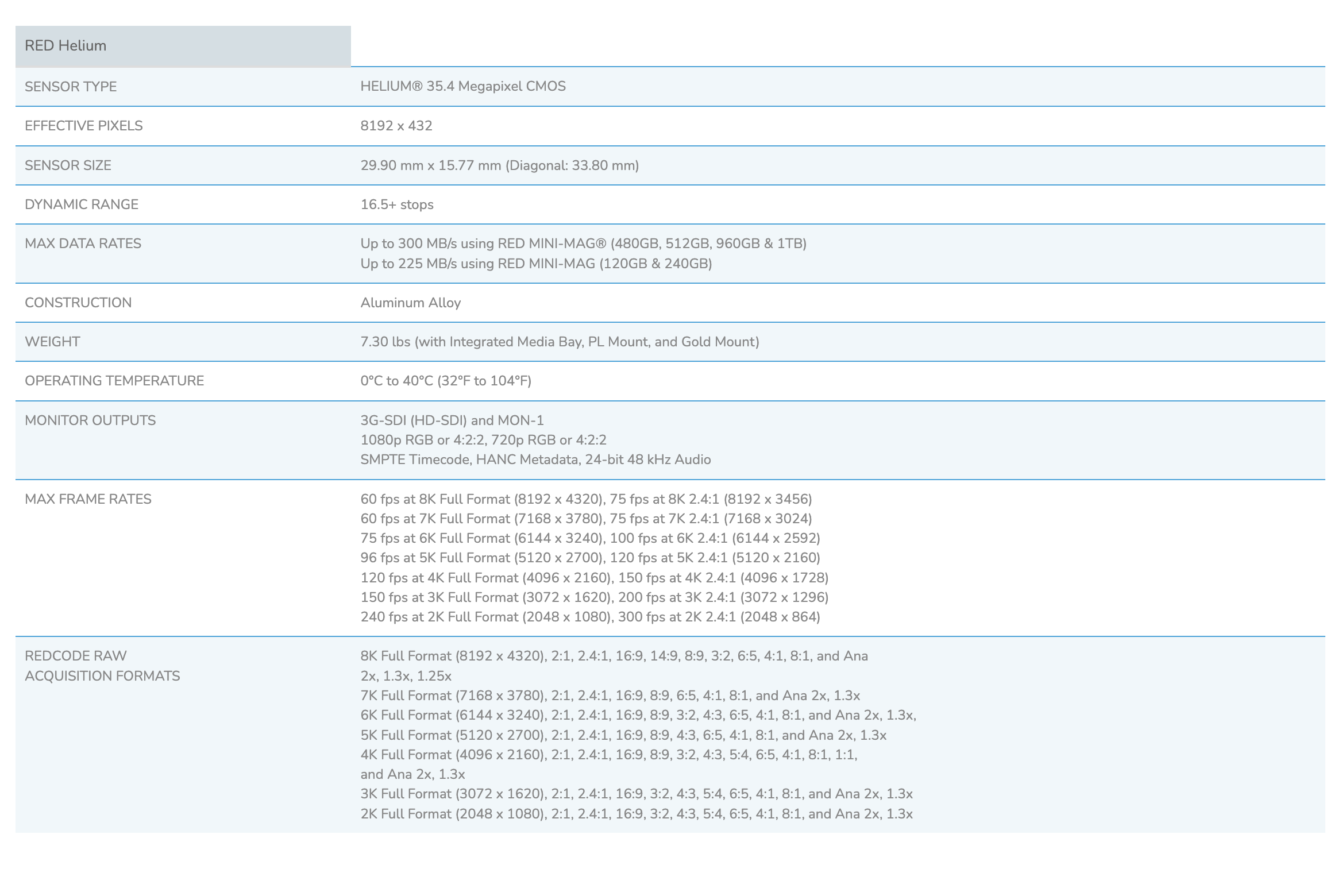Click '240 fps at 2K Full Format' line
1342x896 pixels.
click(590, 617)
